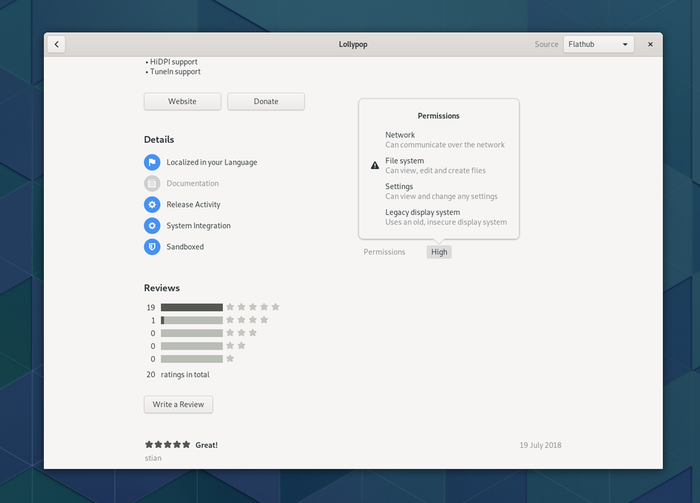This screenshot has height=503, width=700.
Task: Click the reviewer name 'stian'
Action: 153,458
